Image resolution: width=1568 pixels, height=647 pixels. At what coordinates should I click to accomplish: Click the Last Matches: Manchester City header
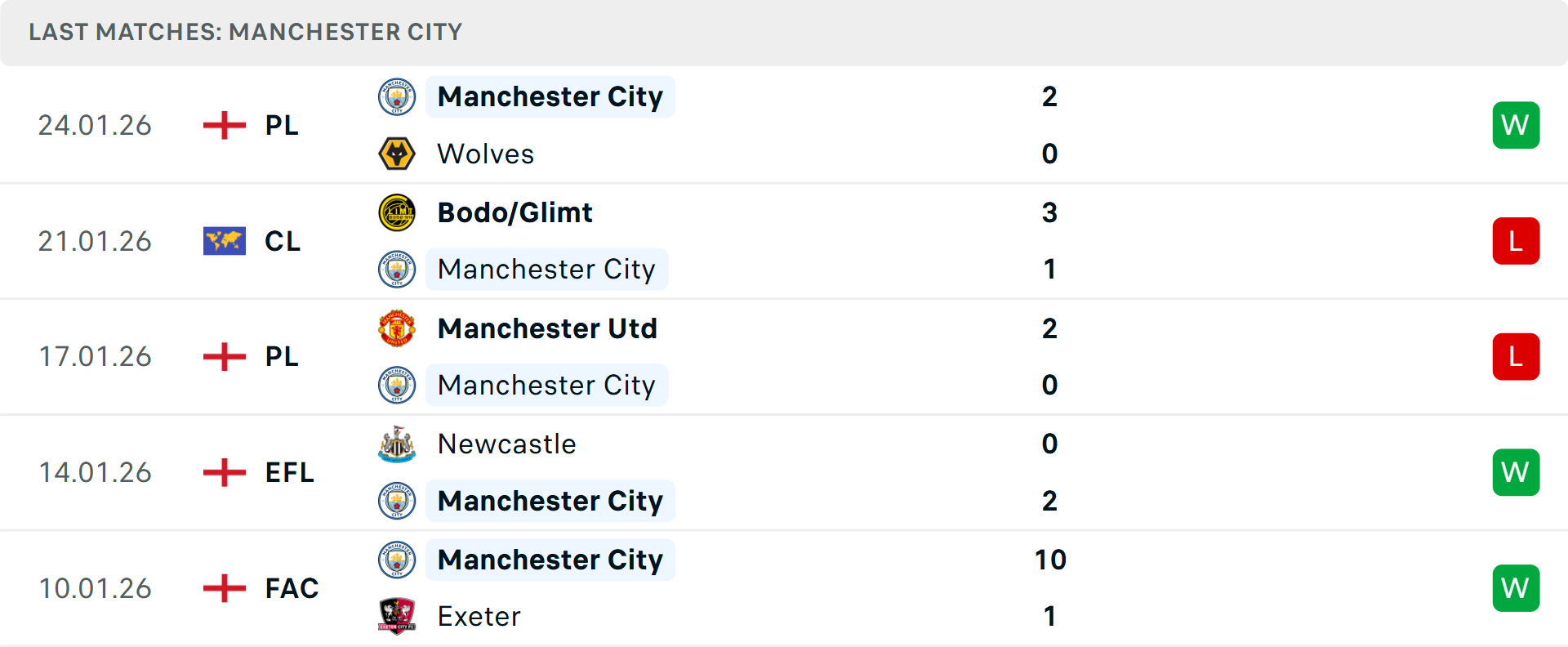(x=245, y=32)
